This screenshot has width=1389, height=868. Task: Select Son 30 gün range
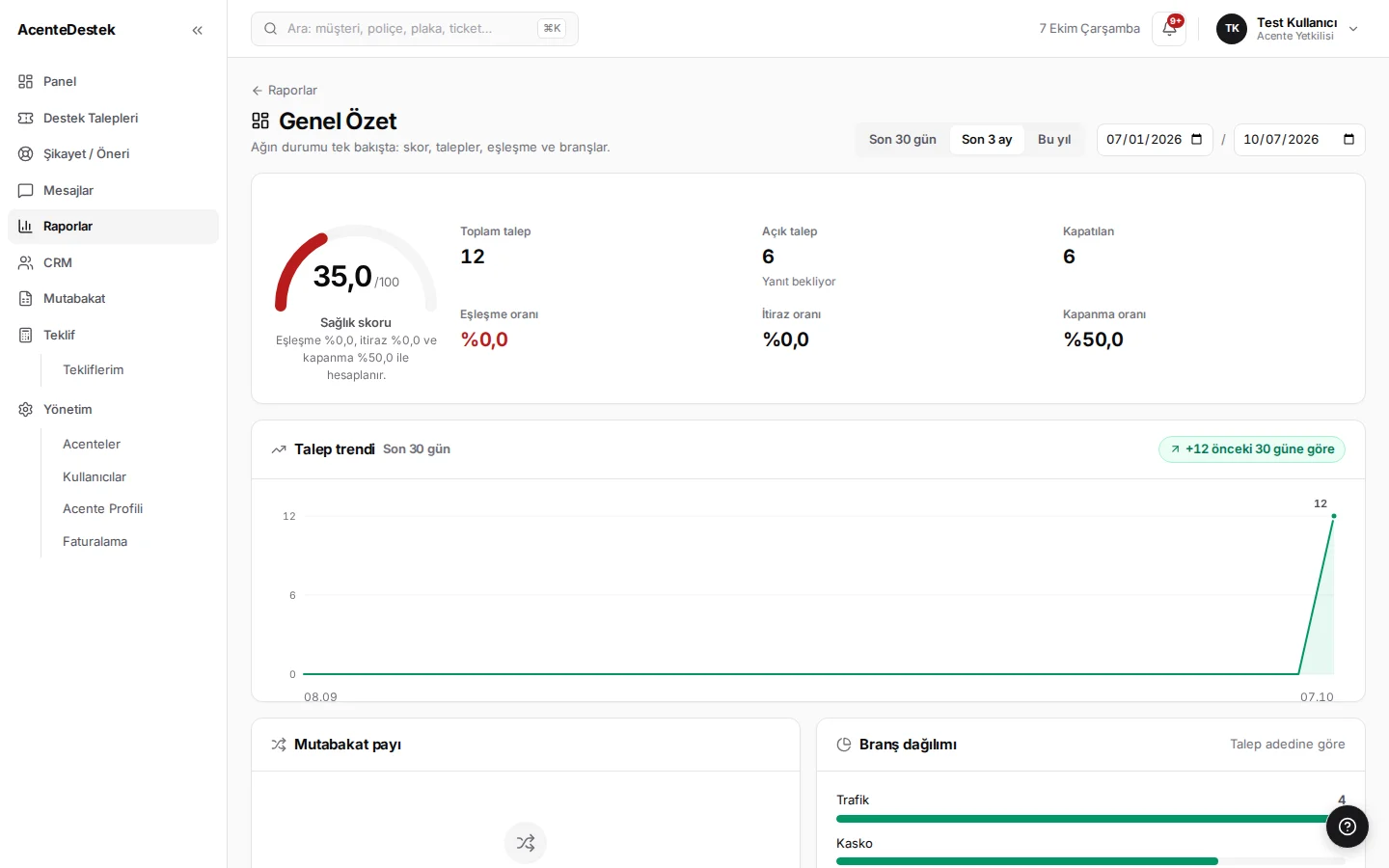903,140
